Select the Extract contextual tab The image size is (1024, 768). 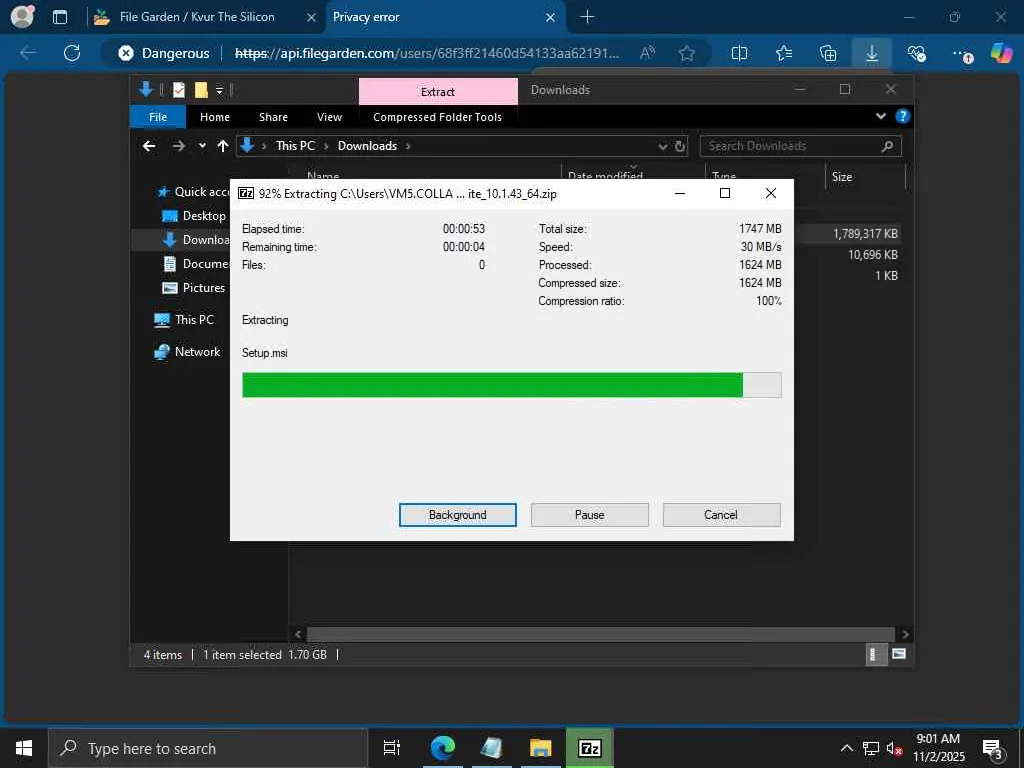pos(438,91)
